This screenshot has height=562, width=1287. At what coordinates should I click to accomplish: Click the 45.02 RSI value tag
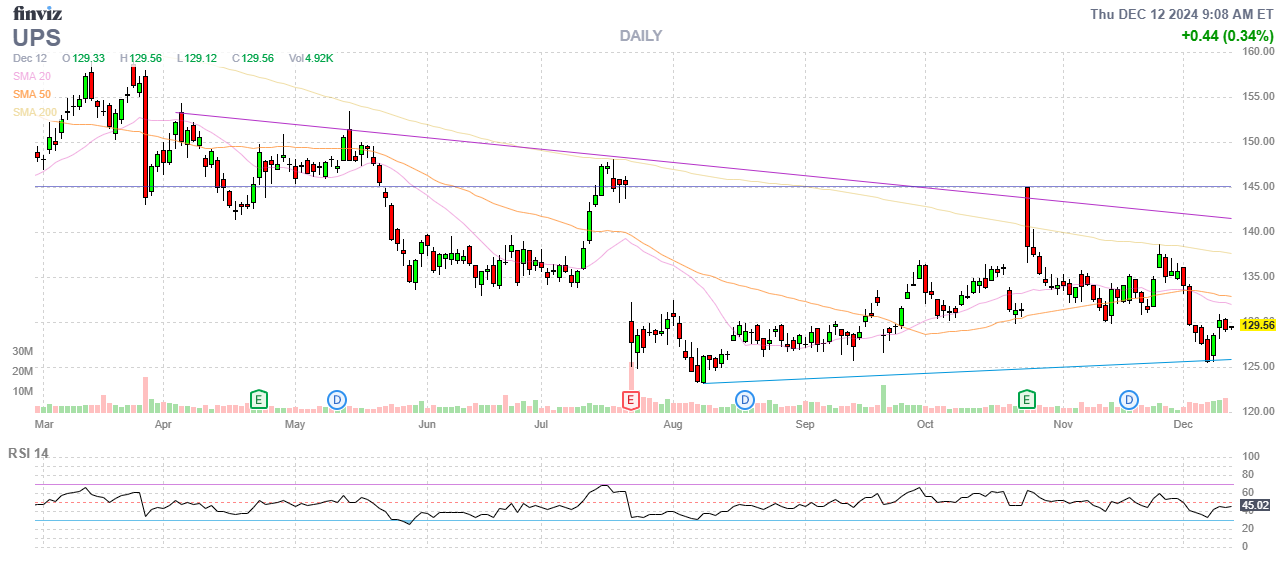click(1256, 505)
